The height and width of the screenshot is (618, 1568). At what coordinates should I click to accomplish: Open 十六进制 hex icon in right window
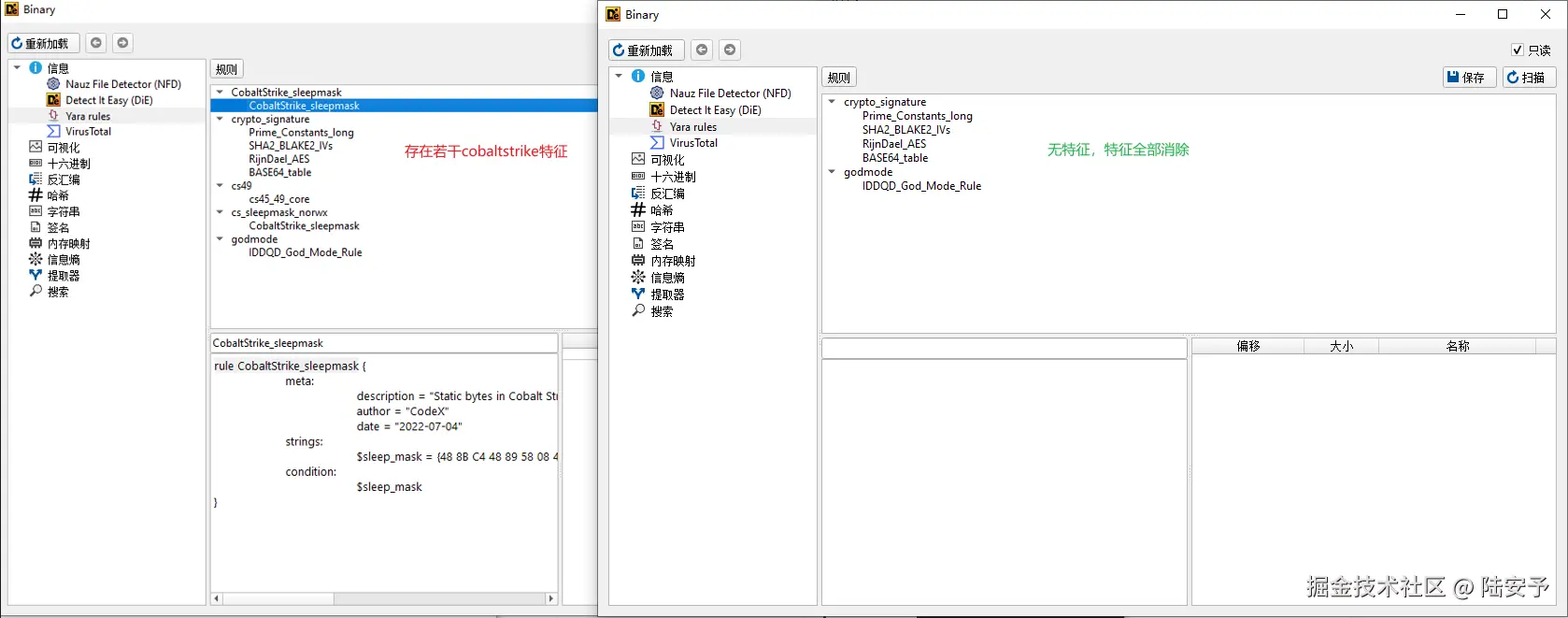(x=638, y=177)
